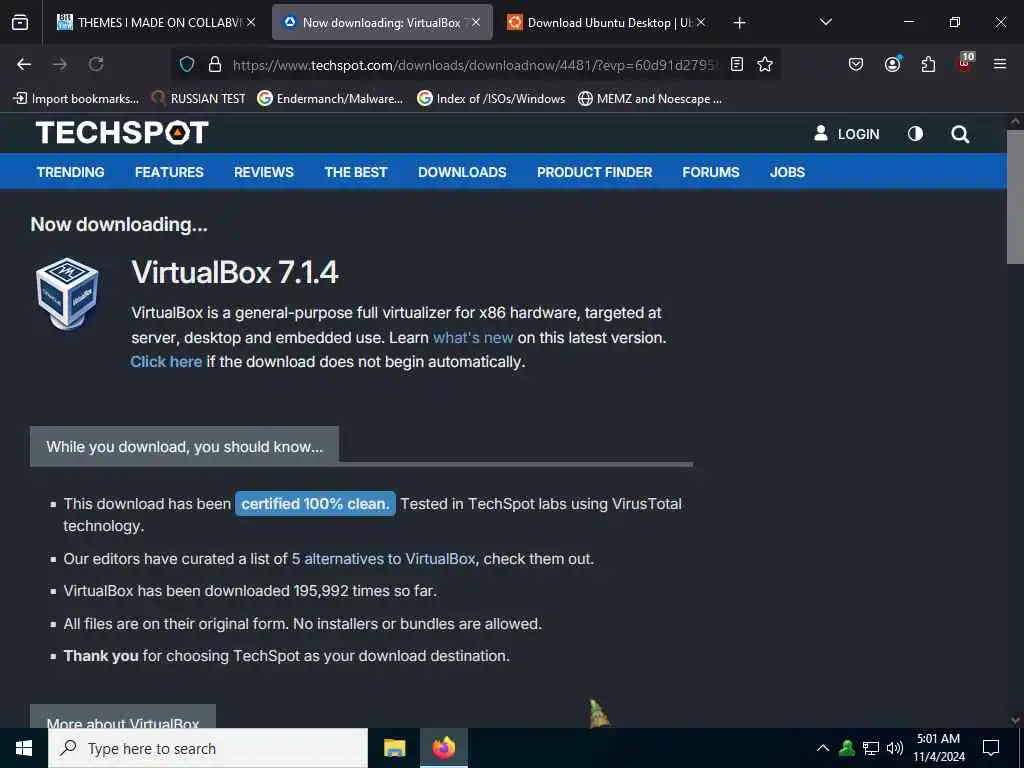Click the VirtualBox cube logo image
Image resolution: width=1024 pixels, height=768 pixels.
click(x=67, y=293)
